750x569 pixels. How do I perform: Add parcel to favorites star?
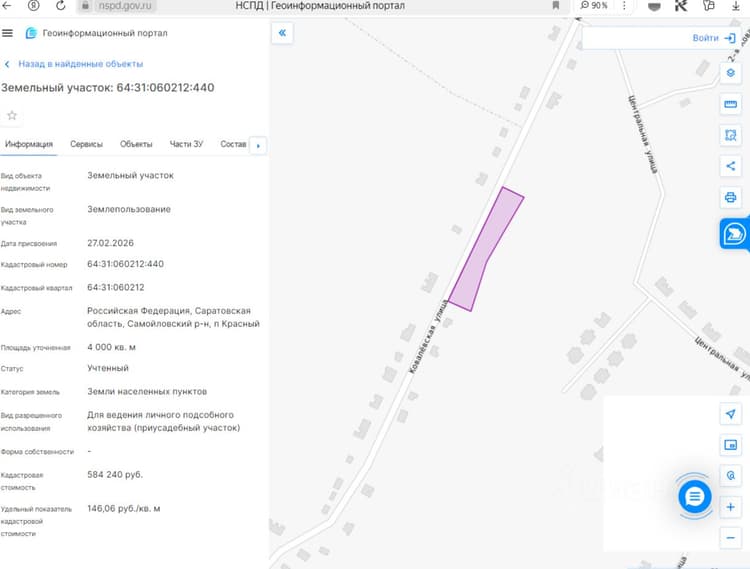coord(12,115)
